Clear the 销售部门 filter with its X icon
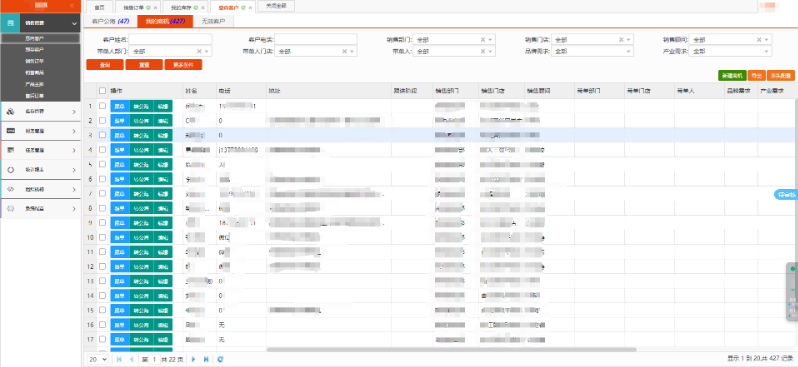The image size is (798, 367). pos(482,40)
